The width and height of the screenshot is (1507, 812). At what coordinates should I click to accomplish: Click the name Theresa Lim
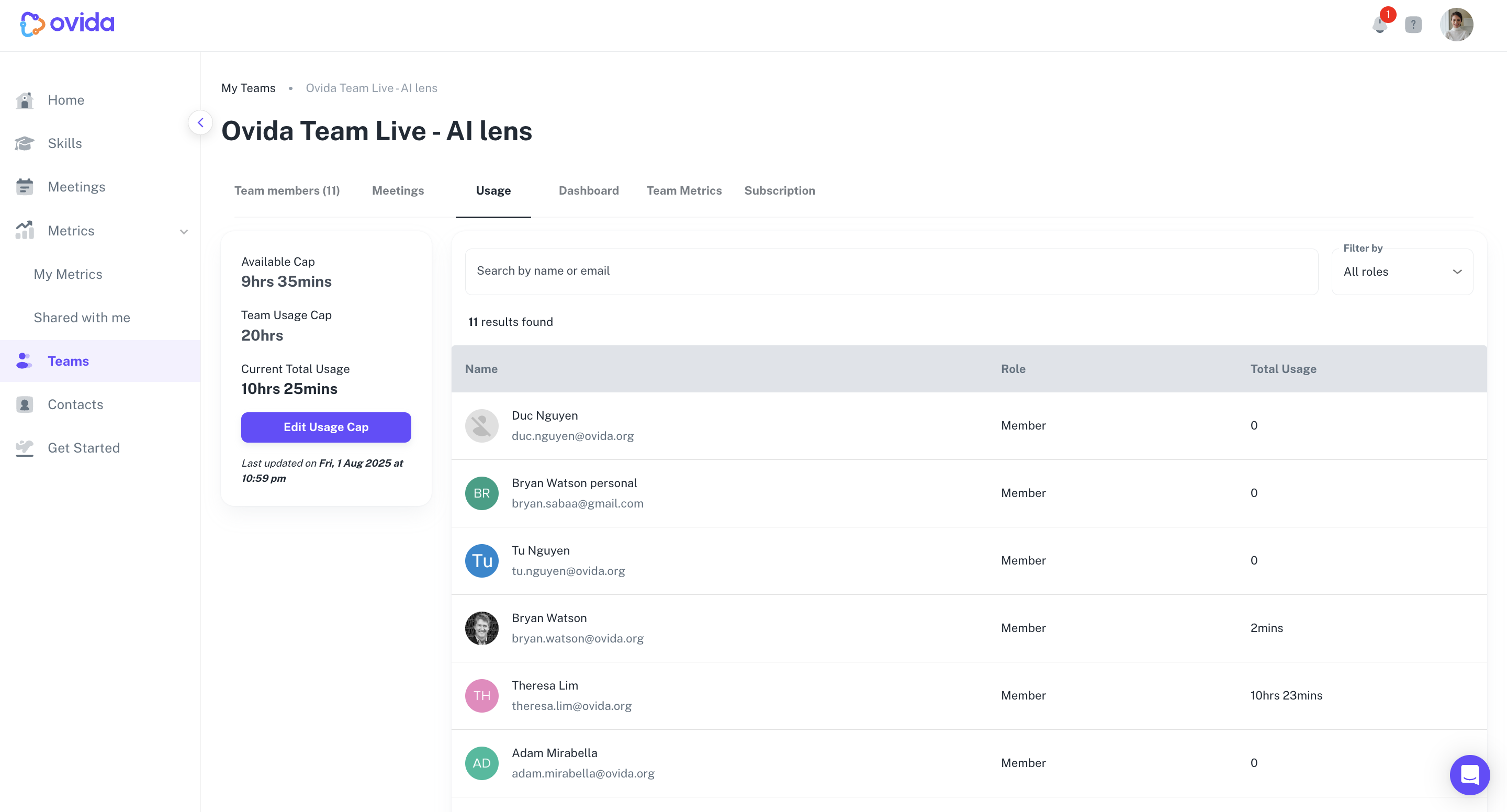(x=545, y=685)
